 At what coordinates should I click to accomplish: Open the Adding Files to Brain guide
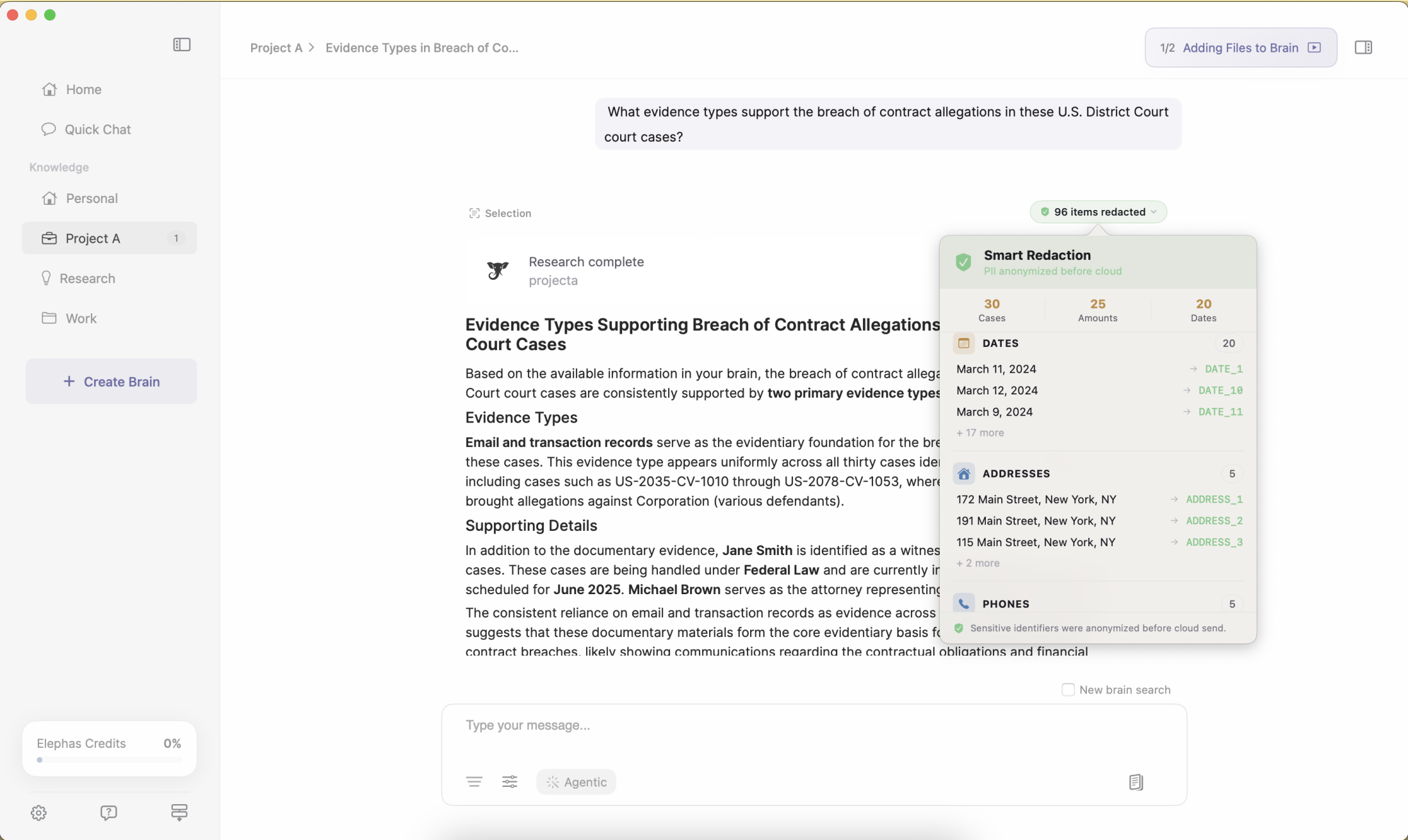pyautogui.click(x=1241, y=47)
